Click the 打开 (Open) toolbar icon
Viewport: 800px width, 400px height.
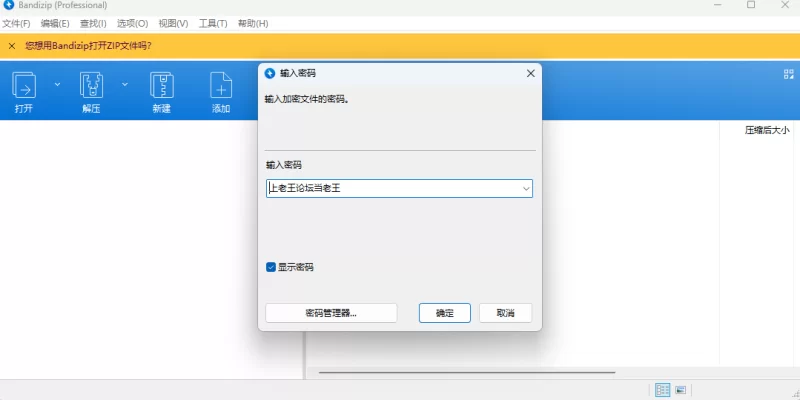[24, 85]
